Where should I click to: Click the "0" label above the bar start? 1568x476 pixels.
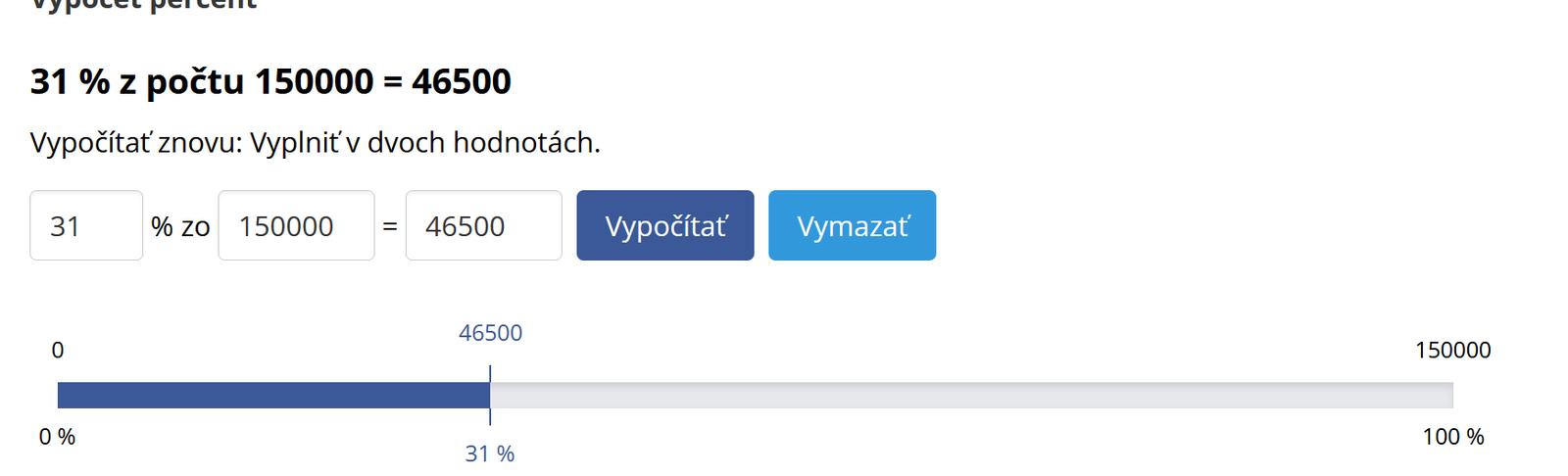[x=58, y=350]
